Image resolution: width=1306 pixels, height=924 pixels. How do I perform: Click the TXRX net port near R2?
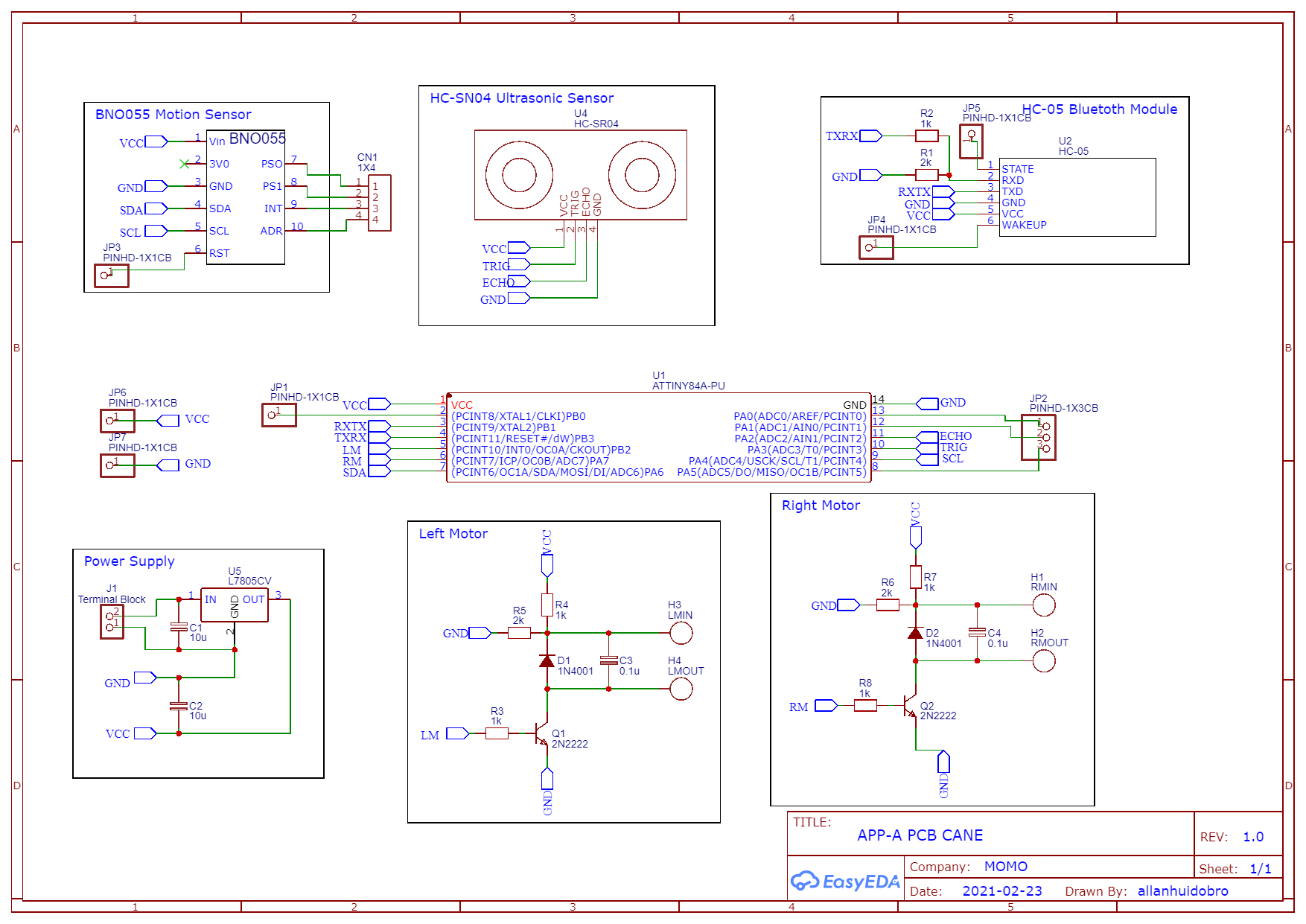click(870, 136)
